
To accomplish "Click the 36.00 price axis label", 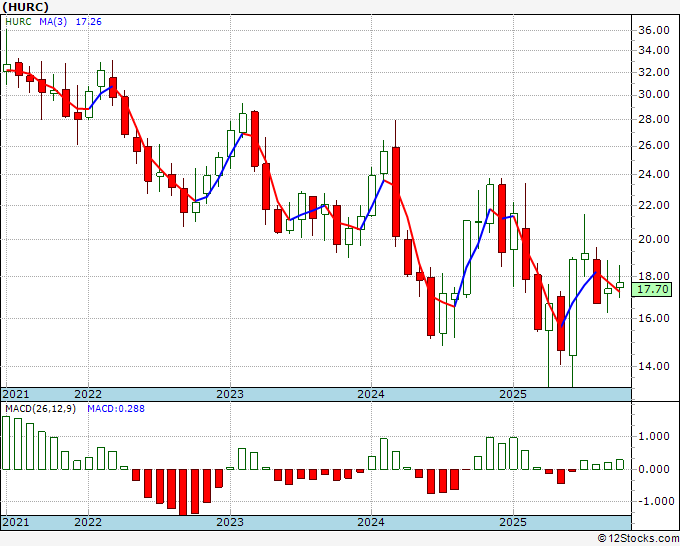I will coord(654,30).
